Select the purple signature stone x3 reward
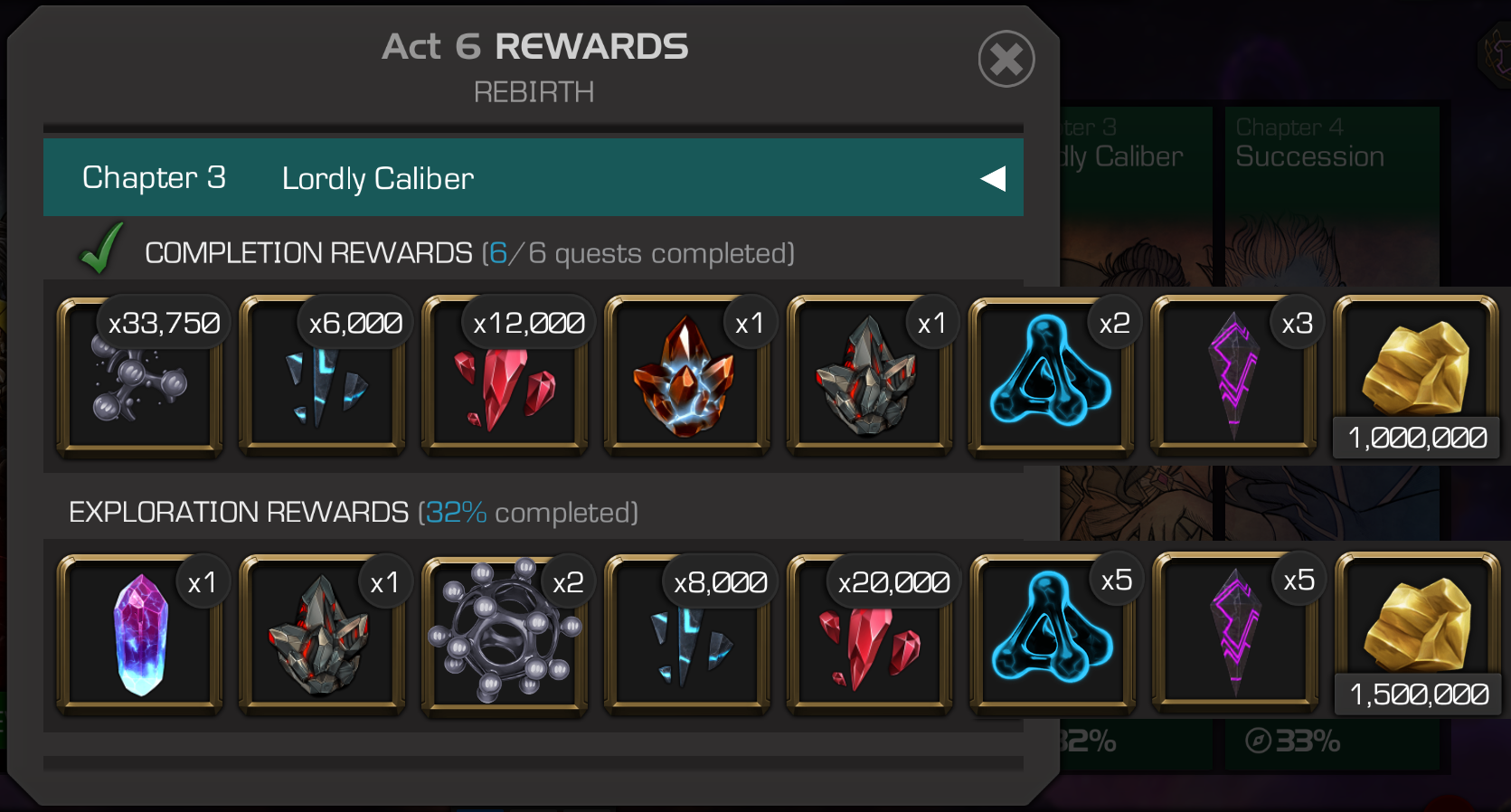This screenshot has height=812, width=1511. coord(1234,374)
